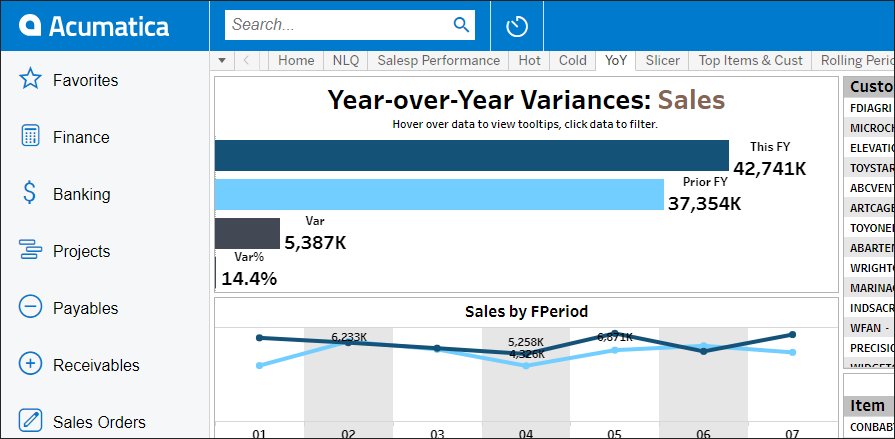Expand the dashboard tab list dropdown arrow
This screenshot has height=439, width=895.
222,61
